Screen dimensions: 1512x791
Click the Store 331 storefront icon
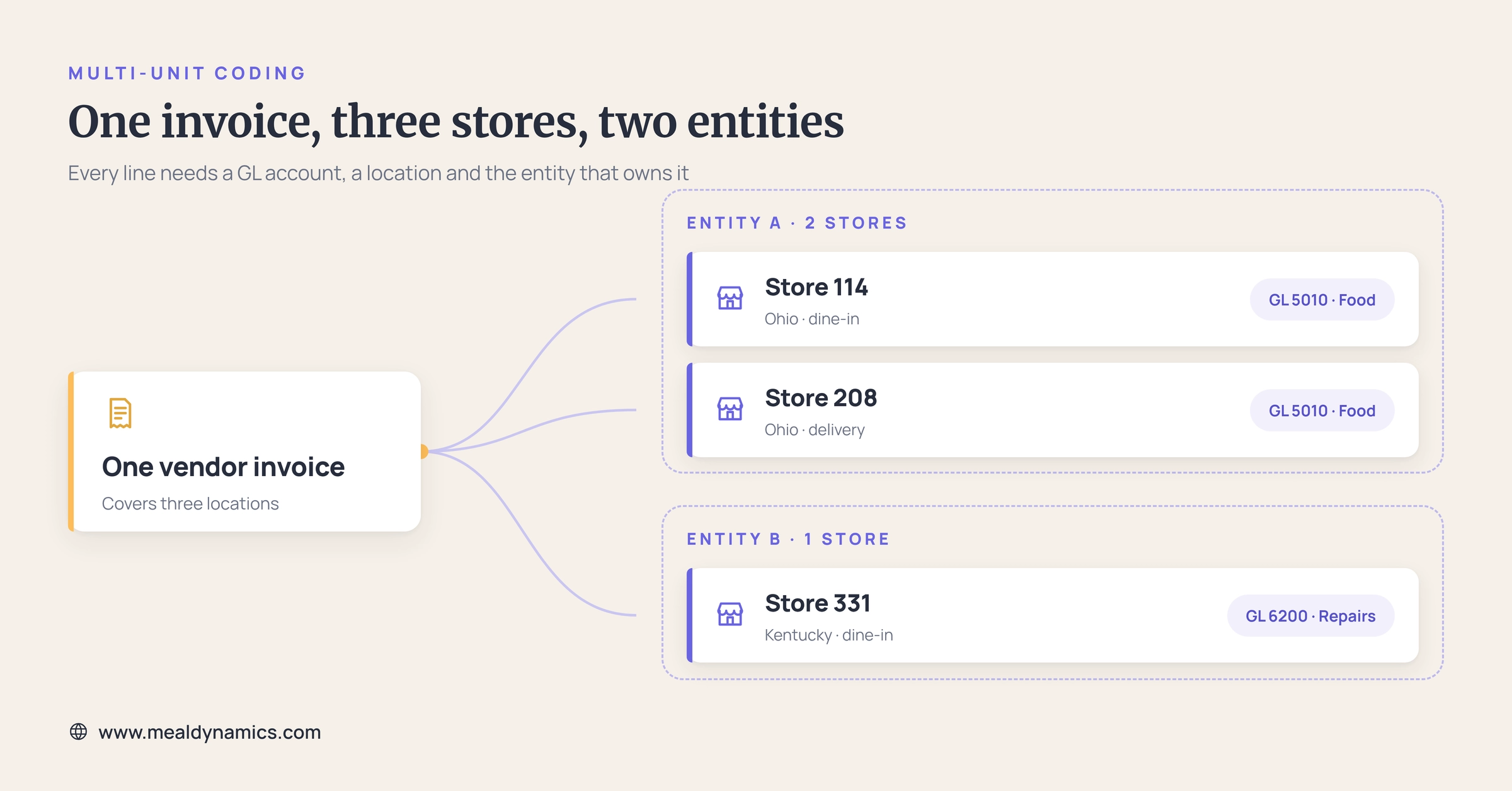point(730,614)
